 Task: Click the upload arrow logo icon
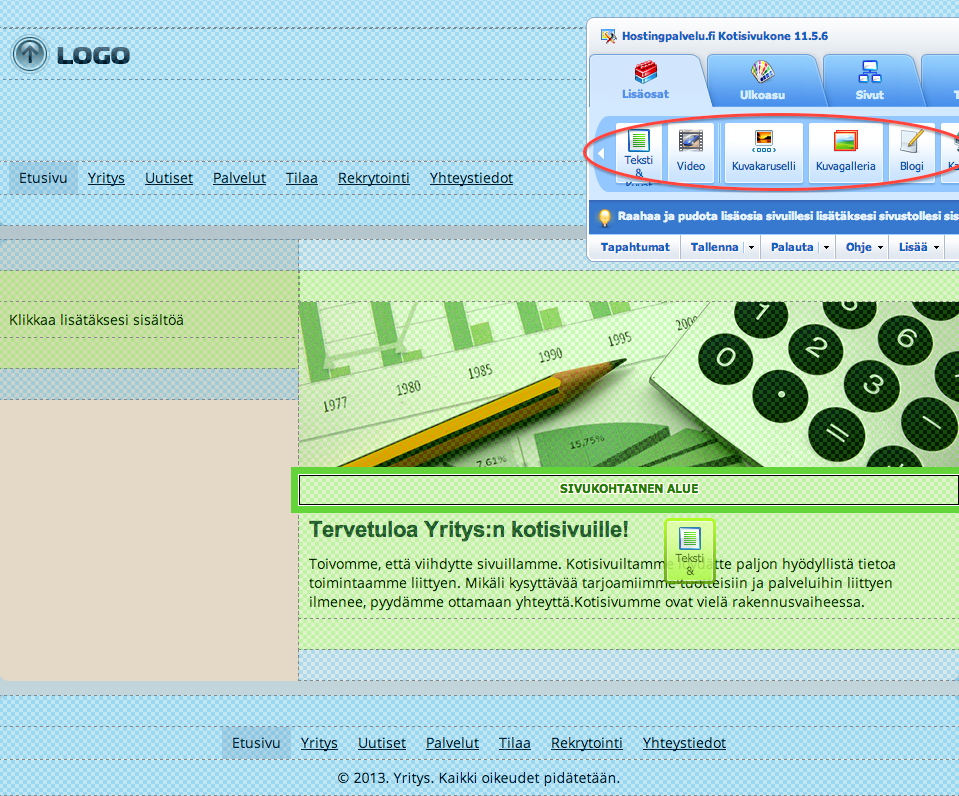point(31,53)
